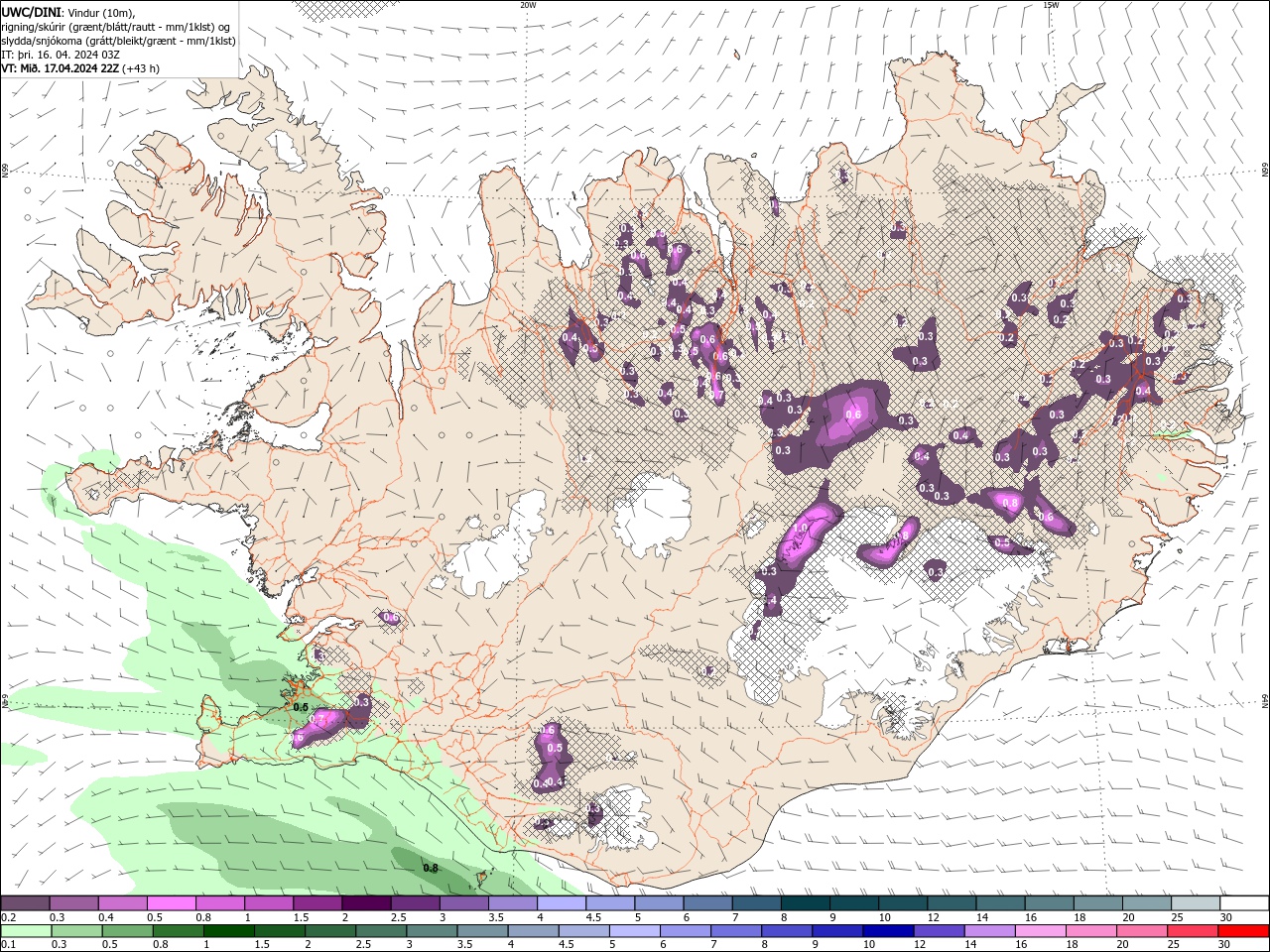Image resolution: width=1270 pixels, height=952 pixels.
Task: Click the black "0.8" rain value south of the coast
Action: click(x=431, y=868)
